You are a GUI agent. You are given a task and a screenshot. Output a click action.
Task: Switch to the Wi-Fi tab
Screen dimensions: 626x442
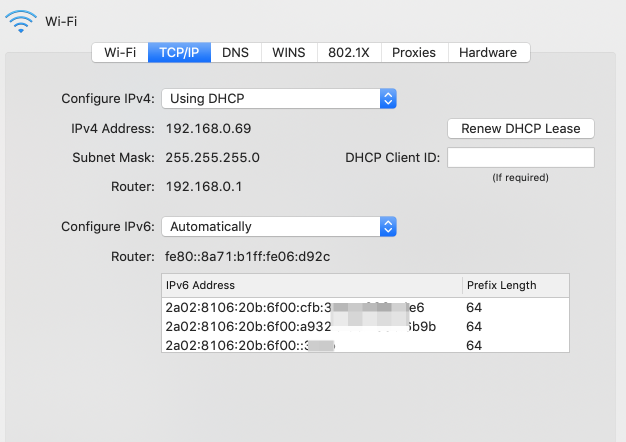point(120,52)
